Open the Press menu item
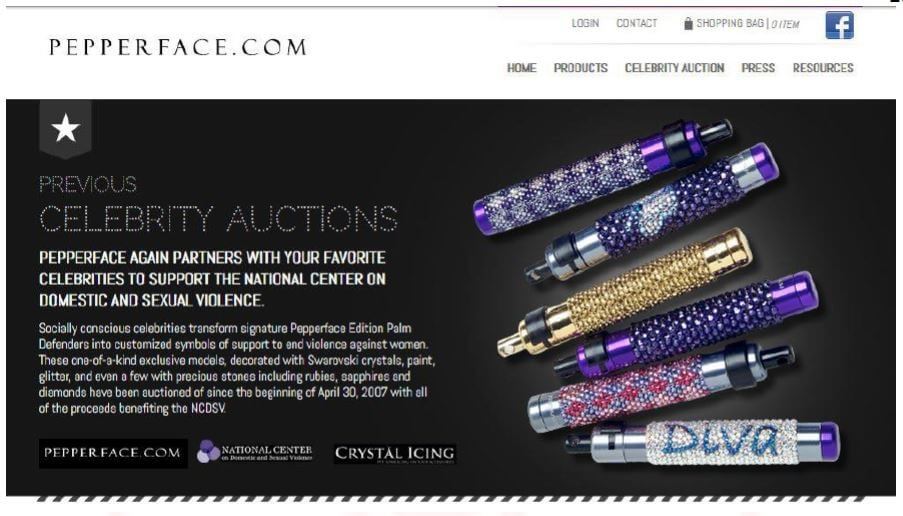This screenshot has height=516, width=903. click(758, 68)
